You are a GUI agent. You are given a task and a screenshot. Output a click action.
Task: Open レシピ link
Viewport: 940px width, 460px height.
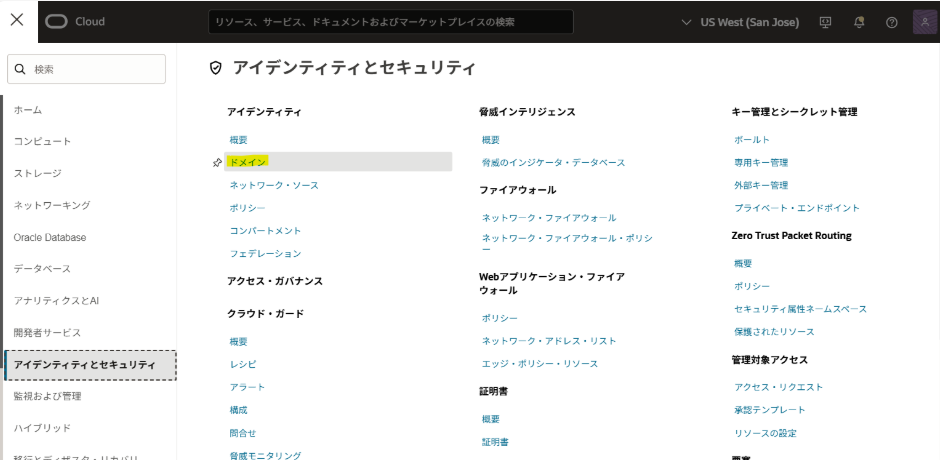(243, 365)
